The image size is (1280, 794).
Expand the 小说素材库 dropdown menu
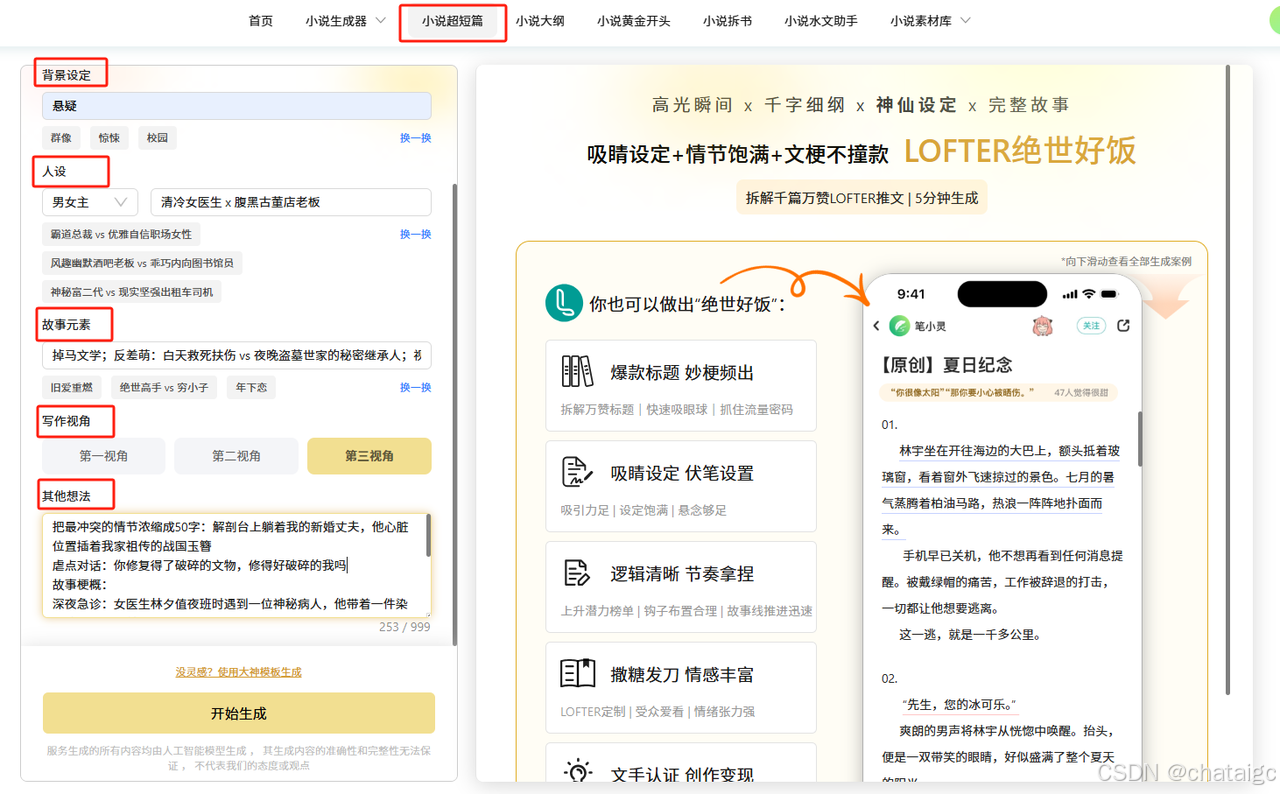tap(930, 21)
